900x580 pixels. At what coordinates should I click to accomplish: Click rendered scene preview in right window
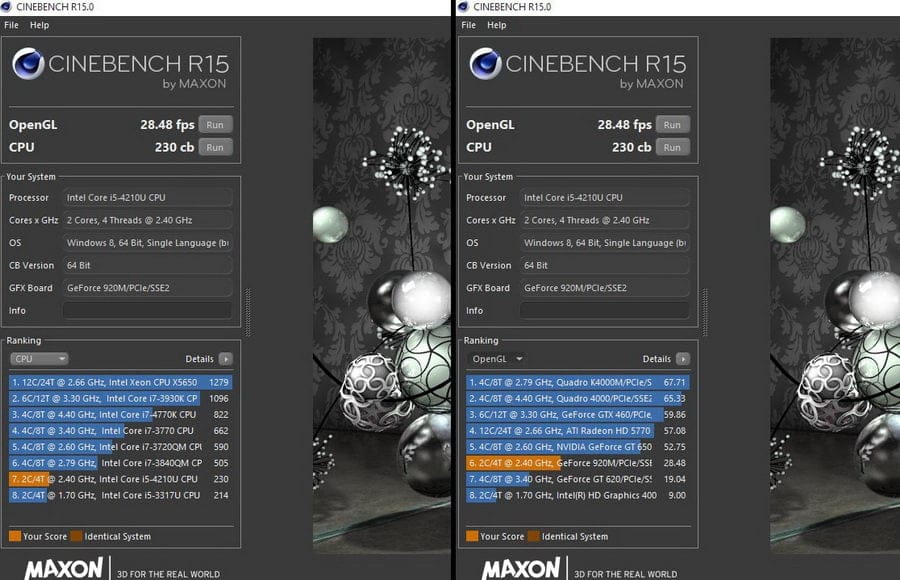(835, 296)
